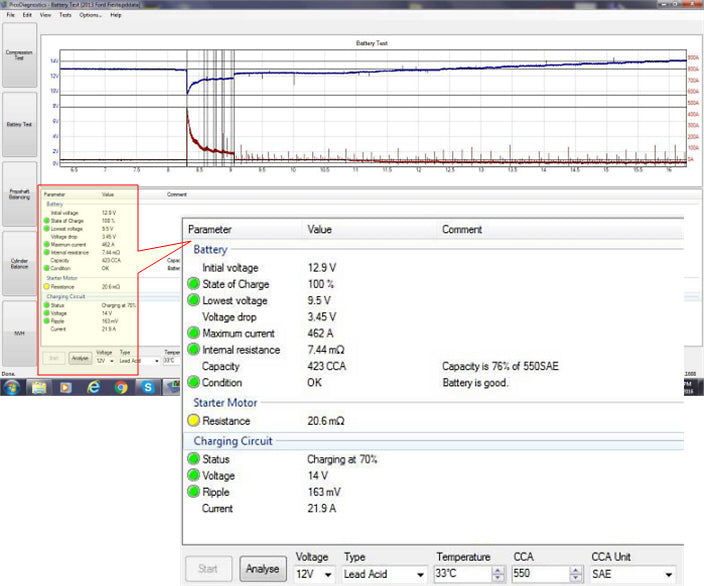Click green Maximum current indicator in enlarged view
The image size is (704, 586).
(193, 333)
